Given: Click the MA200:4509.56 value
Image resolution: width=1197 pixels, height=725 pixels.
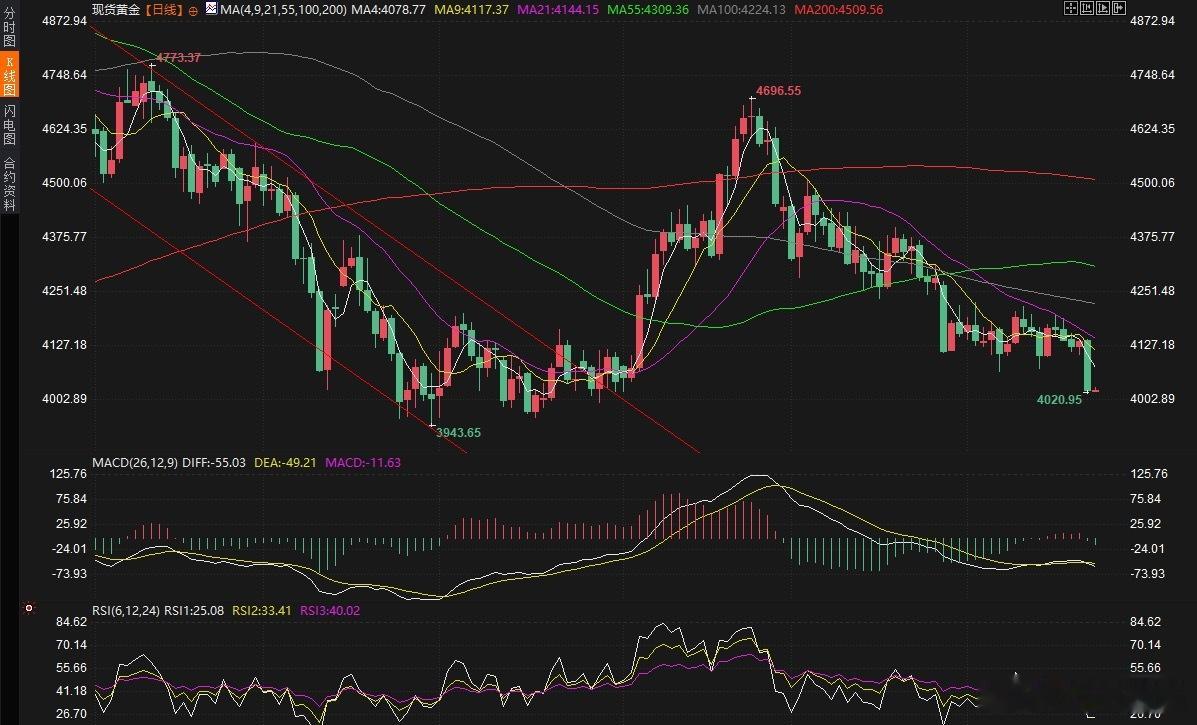Looking at the screenshot, I should click(839, 10).
